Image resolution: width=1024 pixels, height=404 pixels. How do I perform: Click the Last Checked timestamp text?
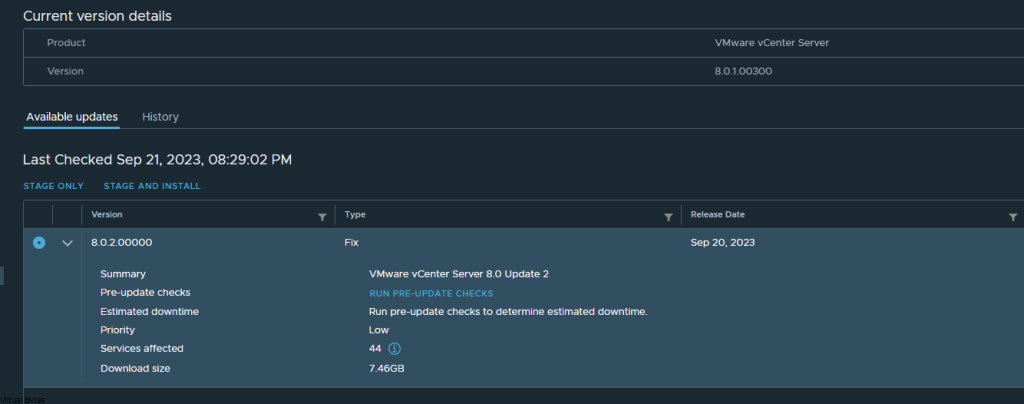pyautogui.click(x=157, y=159)
